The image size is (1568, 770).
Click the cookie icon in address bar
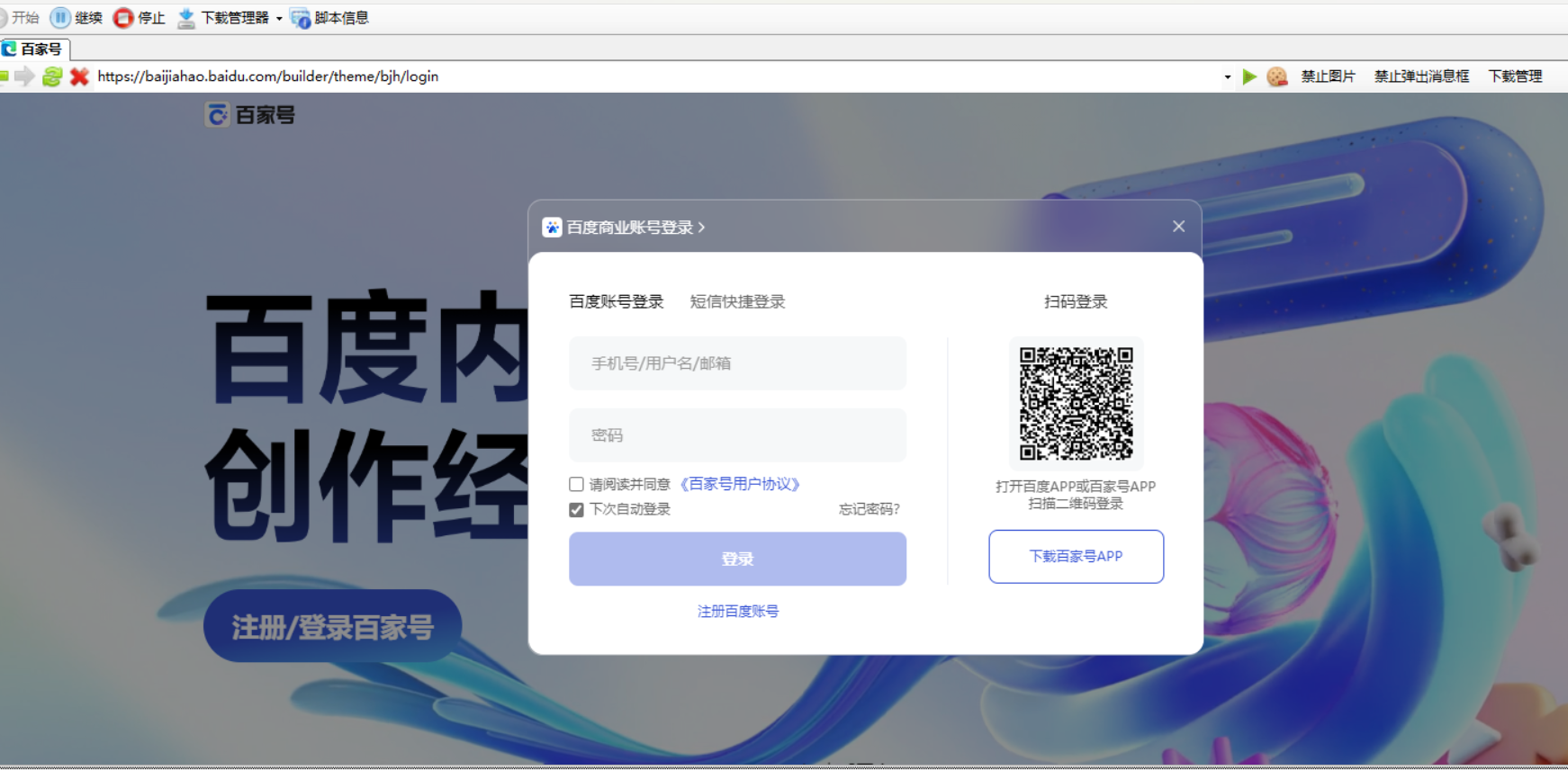click(x=1276, y=76)
